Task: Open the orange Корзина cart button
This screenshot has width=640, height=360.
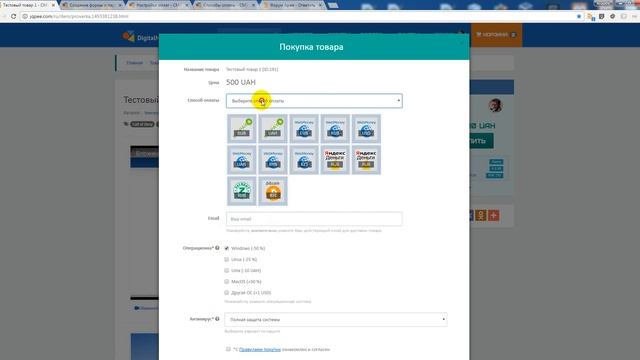Action: click(x=496, y=35)
